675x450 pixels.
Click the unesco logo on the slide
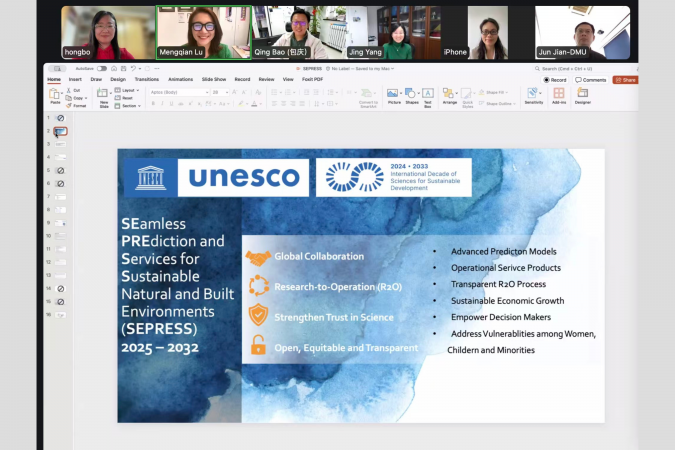pyautogui.click(x=217, y=177)
